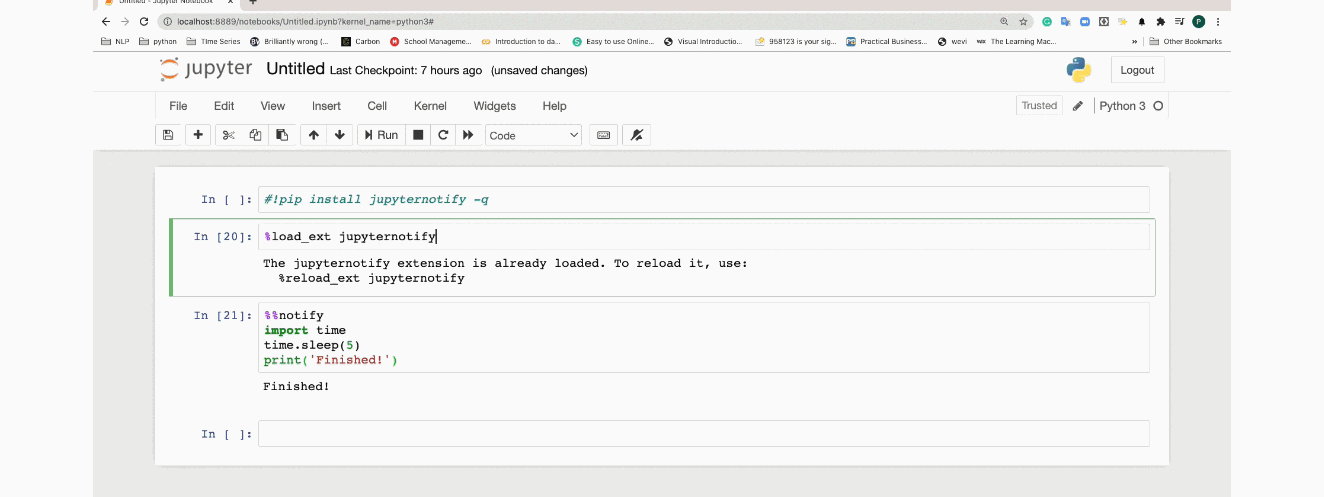Click the 'already loaded' extension output message

click(505, 271)
